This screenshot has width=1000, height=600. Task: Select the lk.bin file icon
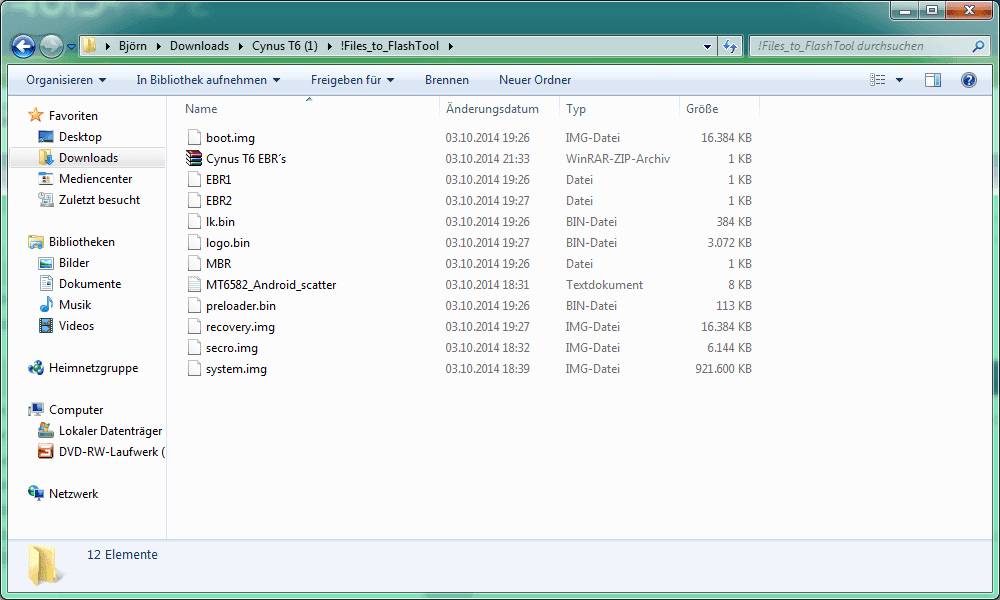pyautogui.click(x=195, y=221)
